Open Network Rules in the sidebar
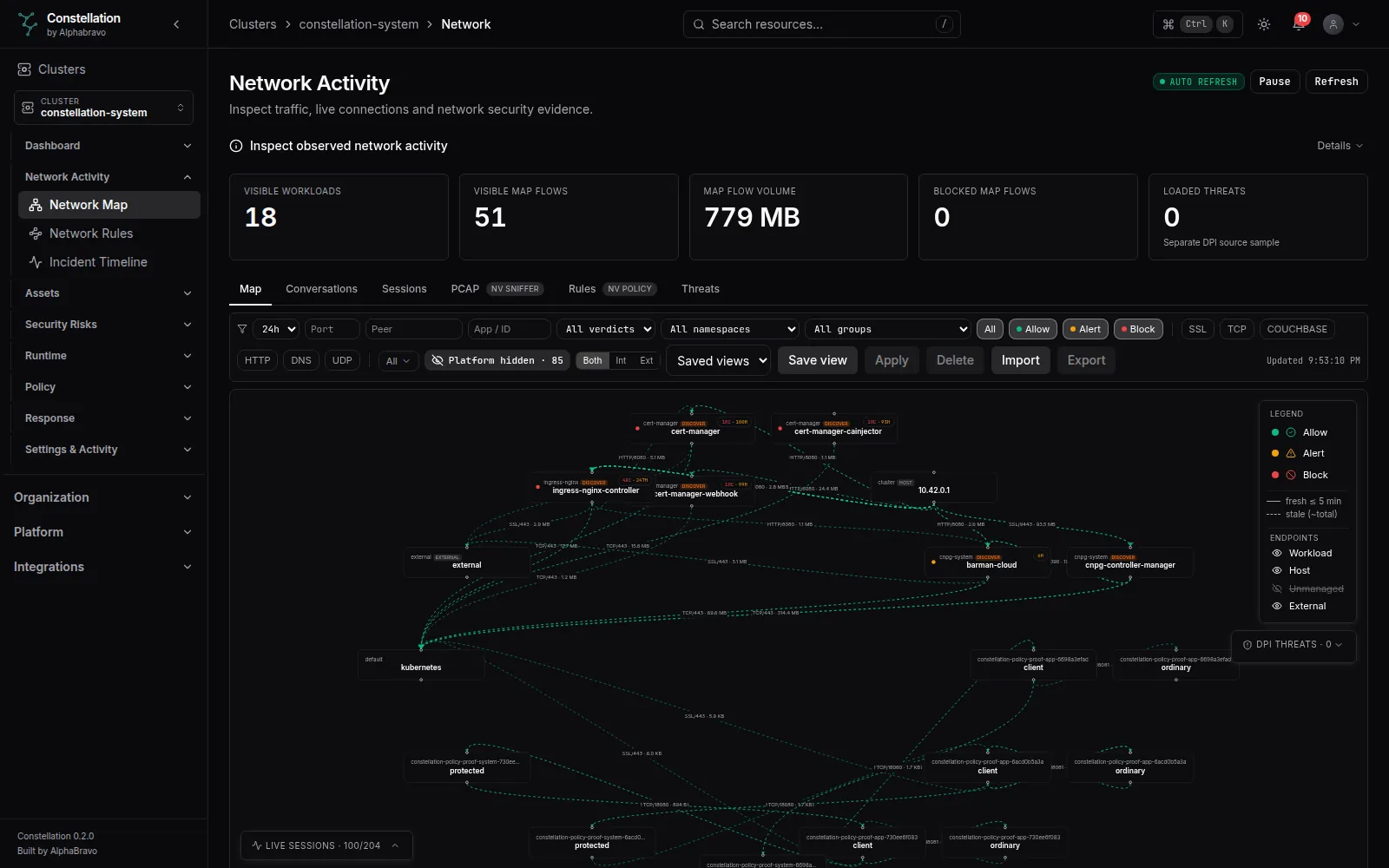 pyautogui.click(x=109, y=233)
